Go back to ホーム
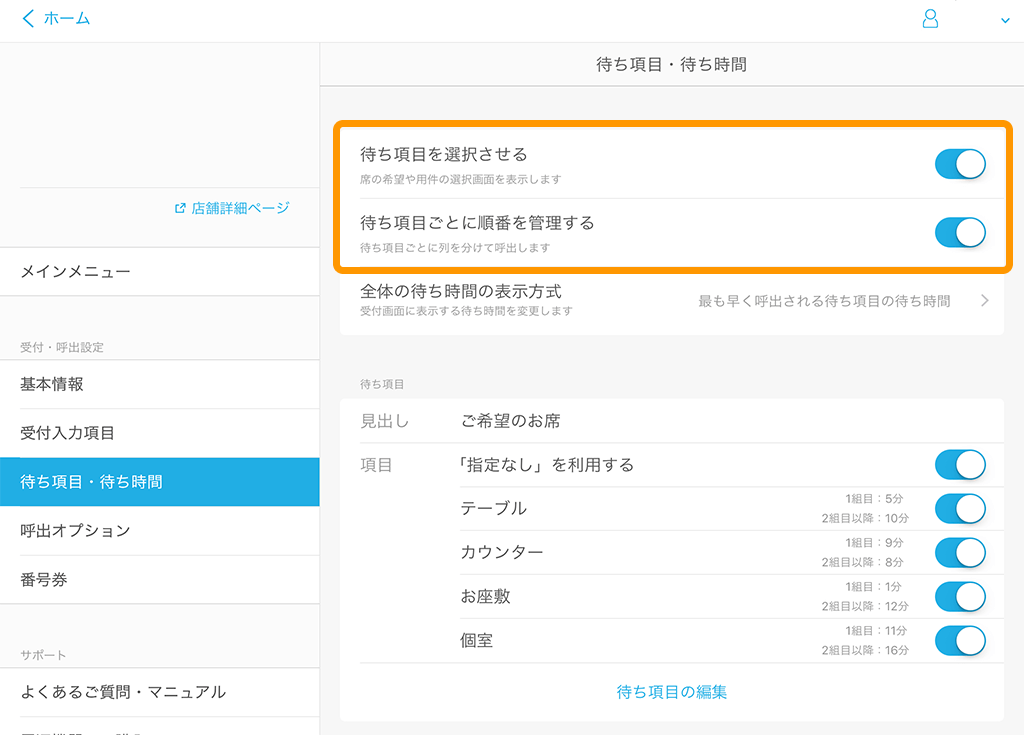Screen dimensions: 1024x751 (67, 18)
